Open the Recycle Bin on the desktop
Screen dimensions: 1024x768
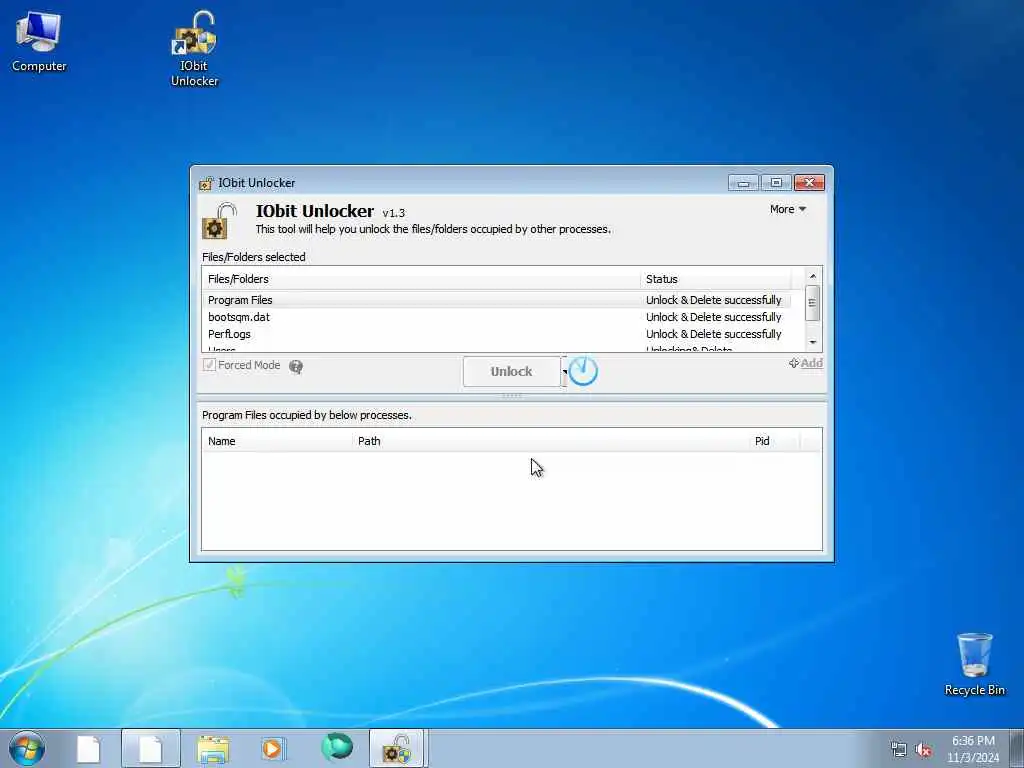click(x=974, y=664)
